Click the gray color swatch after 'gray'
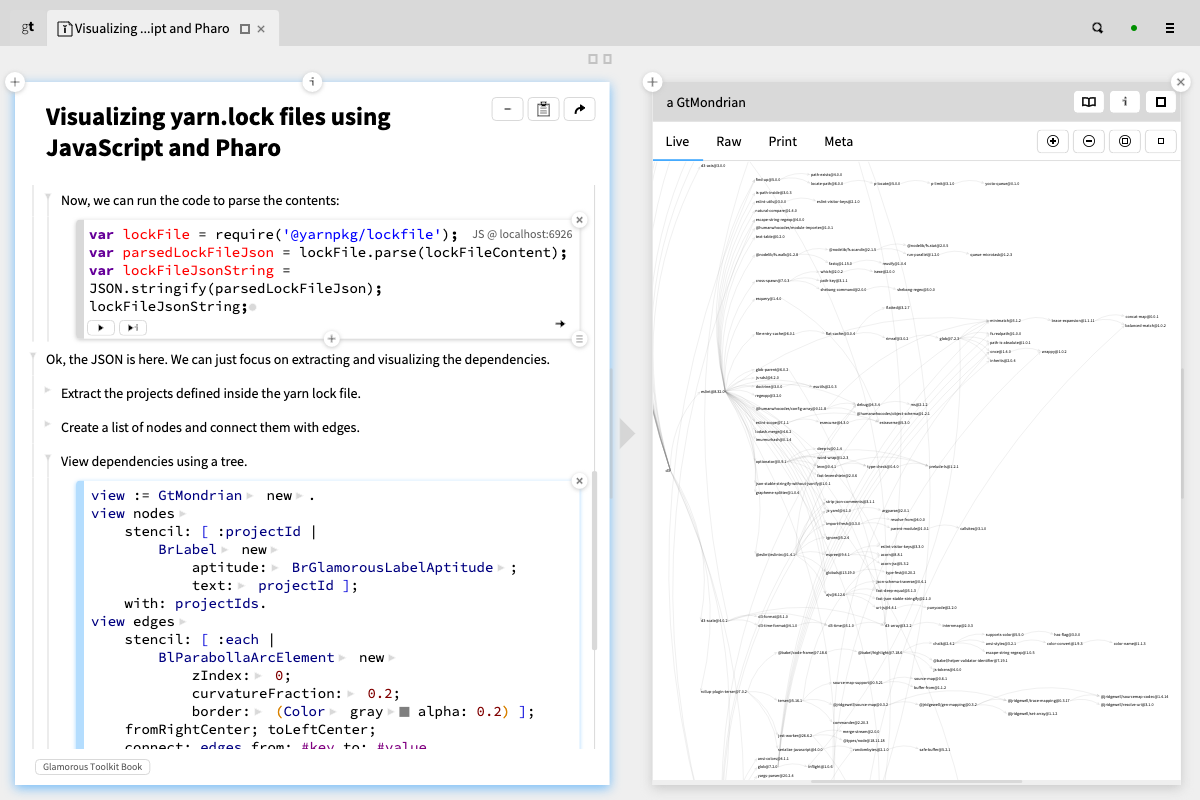Image resolution: width=1200 pixels, height=800 pixels. tap(405, 712)
